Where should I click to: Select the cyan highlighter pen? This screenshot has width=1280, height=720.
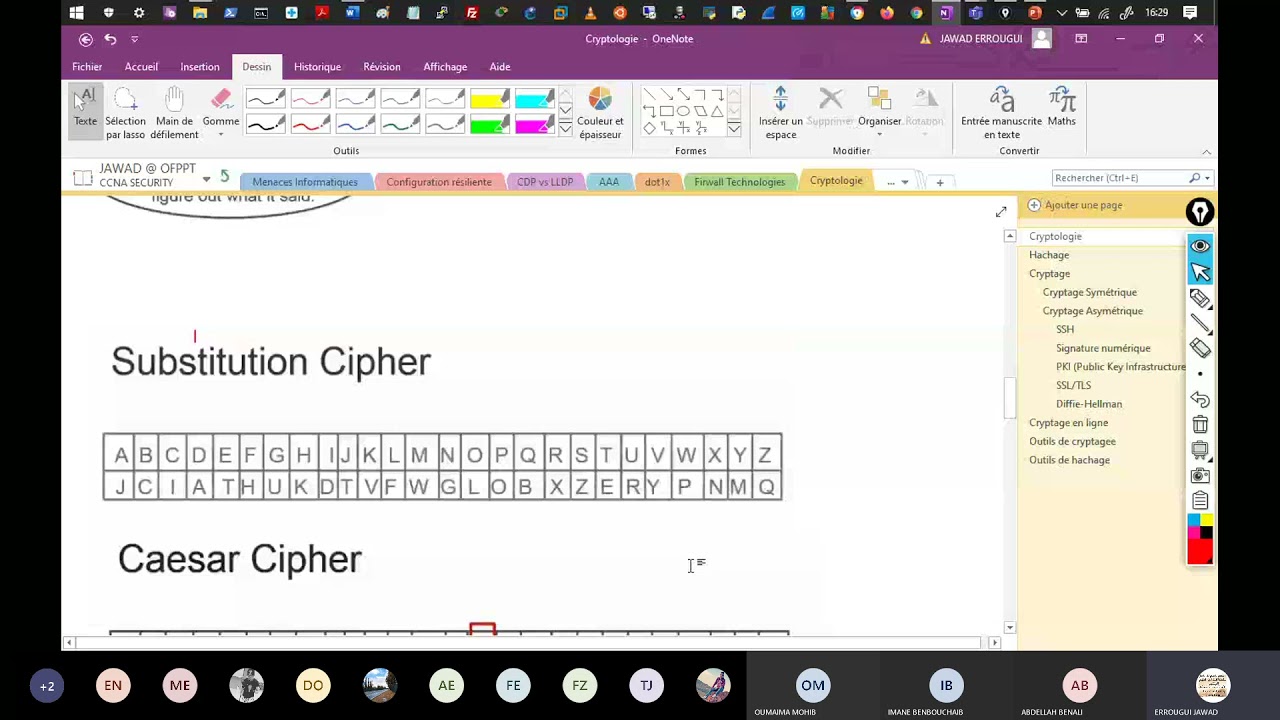pos(534,99)
